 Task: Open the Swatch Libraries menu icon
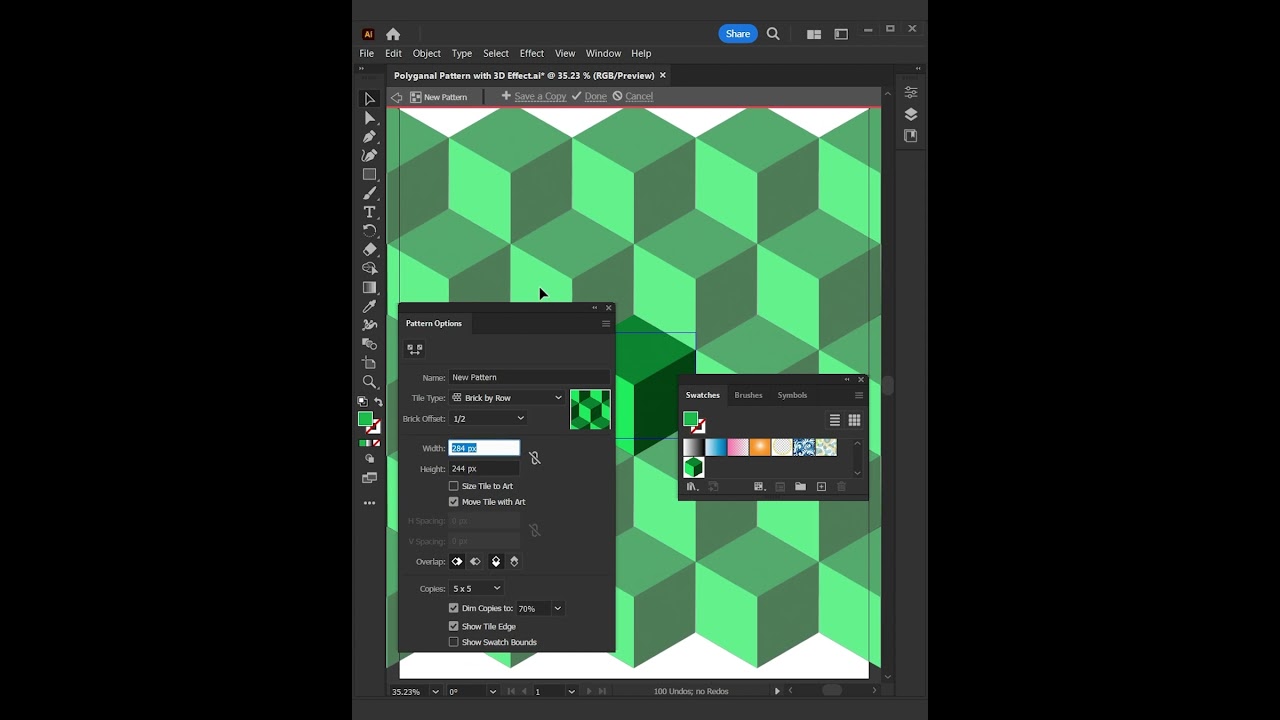[x=691, y=487]
